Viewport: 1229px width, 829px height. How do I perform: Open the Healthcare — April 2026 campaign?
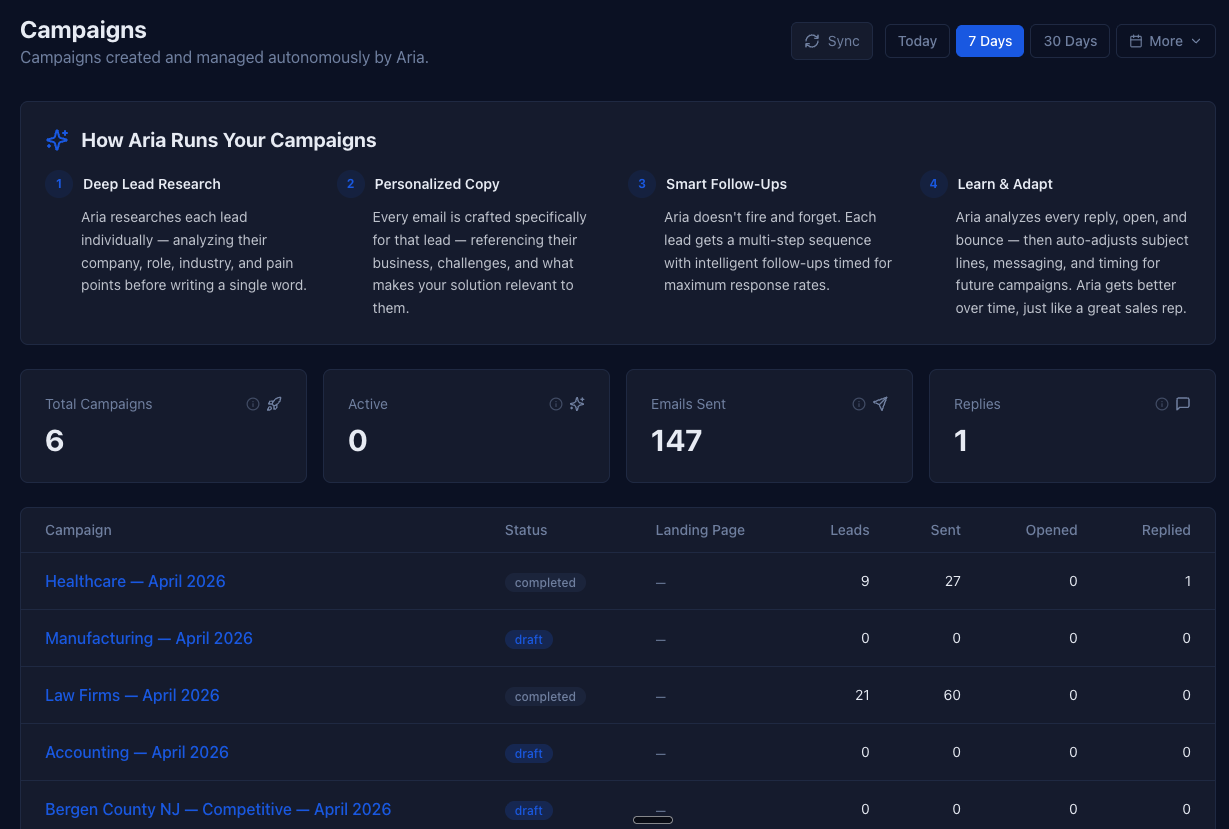pos(135,581)
